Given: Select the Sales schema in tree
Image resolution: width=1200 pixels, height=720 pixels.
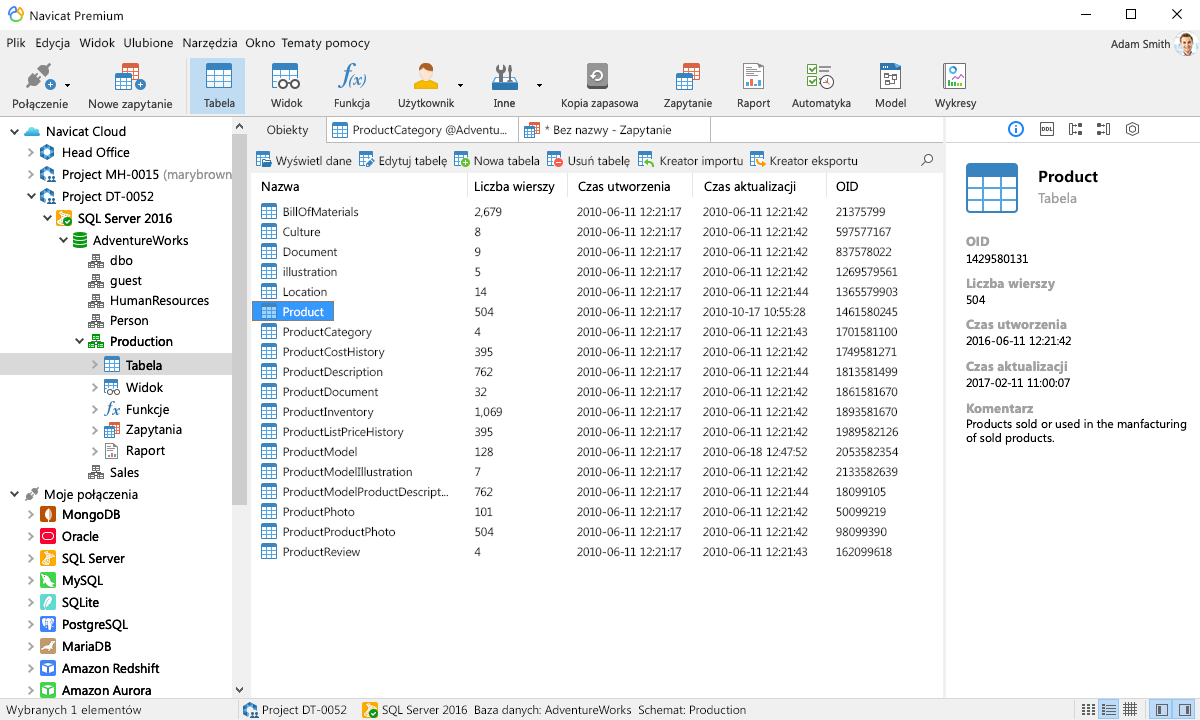Looking at the screenshot, I should pyautogui.click(x=124, y=472).
